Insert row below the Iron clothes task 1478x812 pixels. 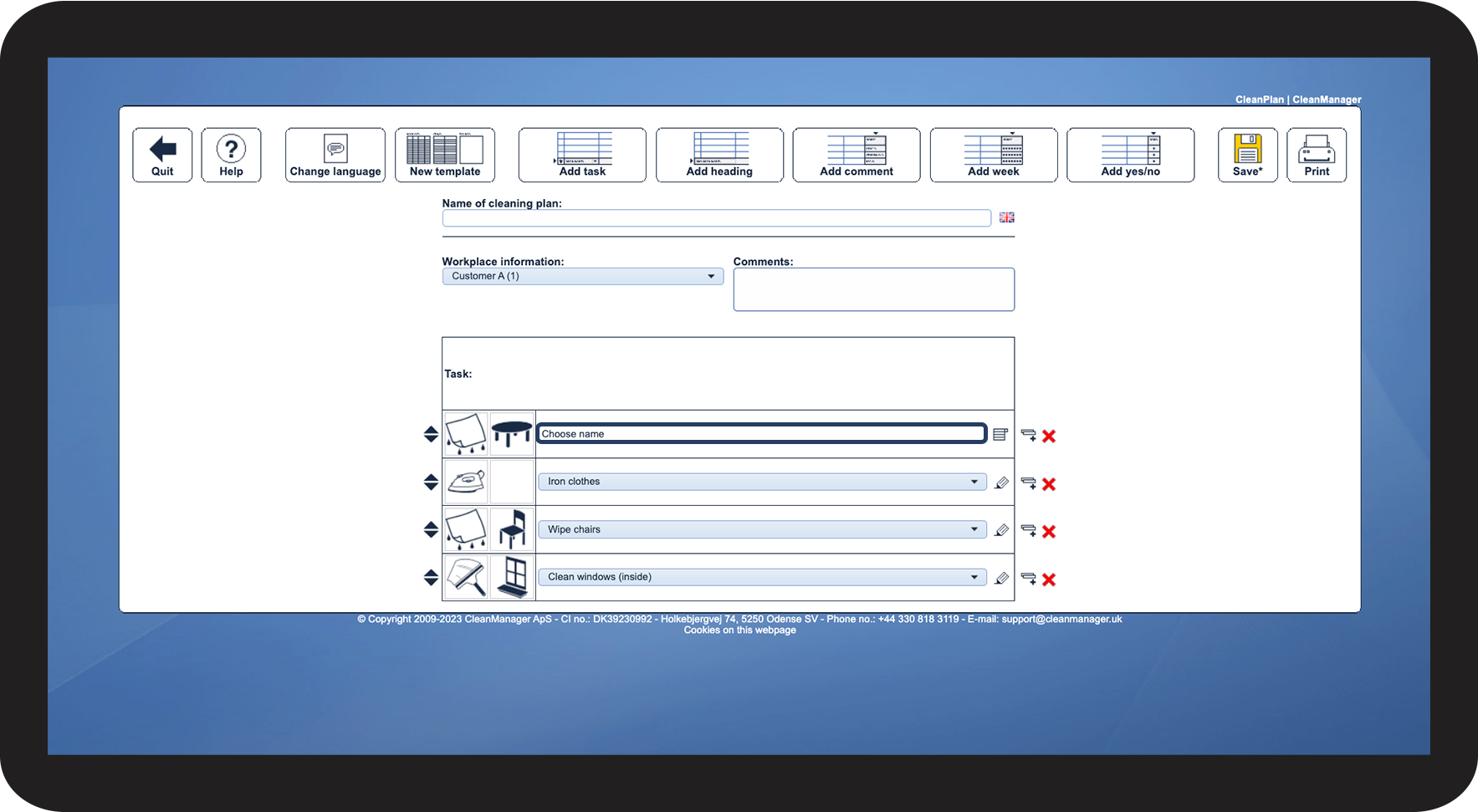coord(1029,483)
